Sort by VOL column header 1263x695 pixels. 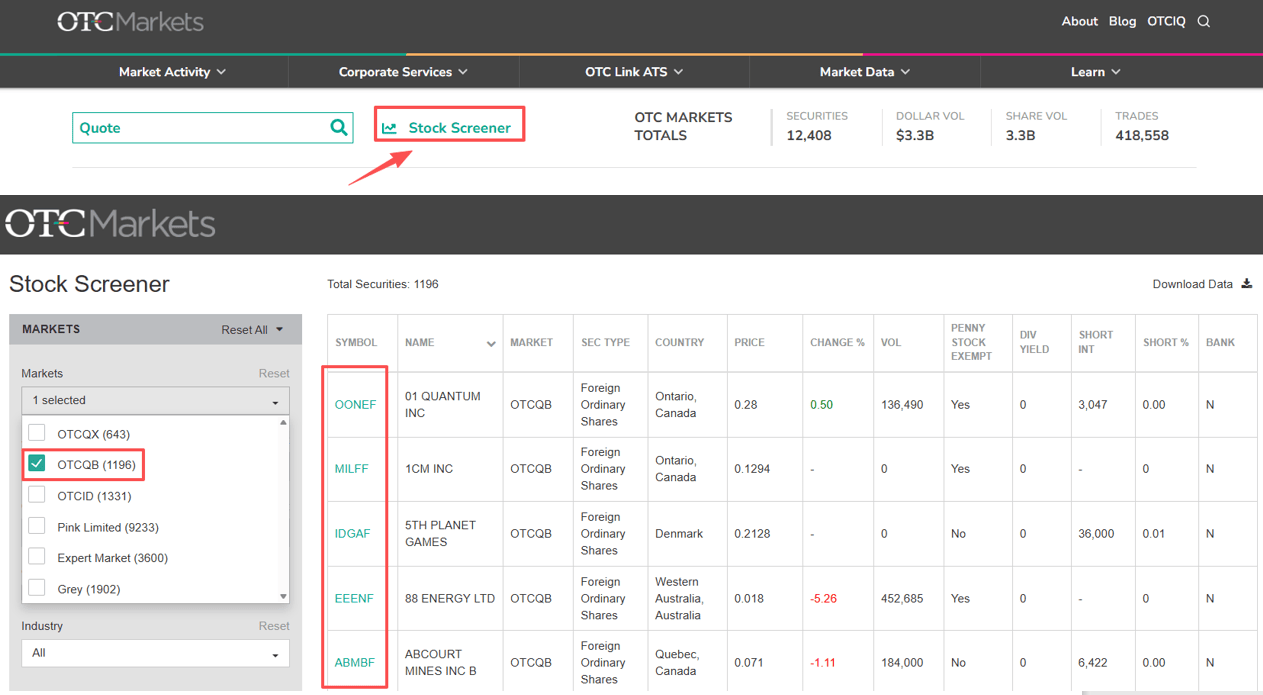(891, 342)
